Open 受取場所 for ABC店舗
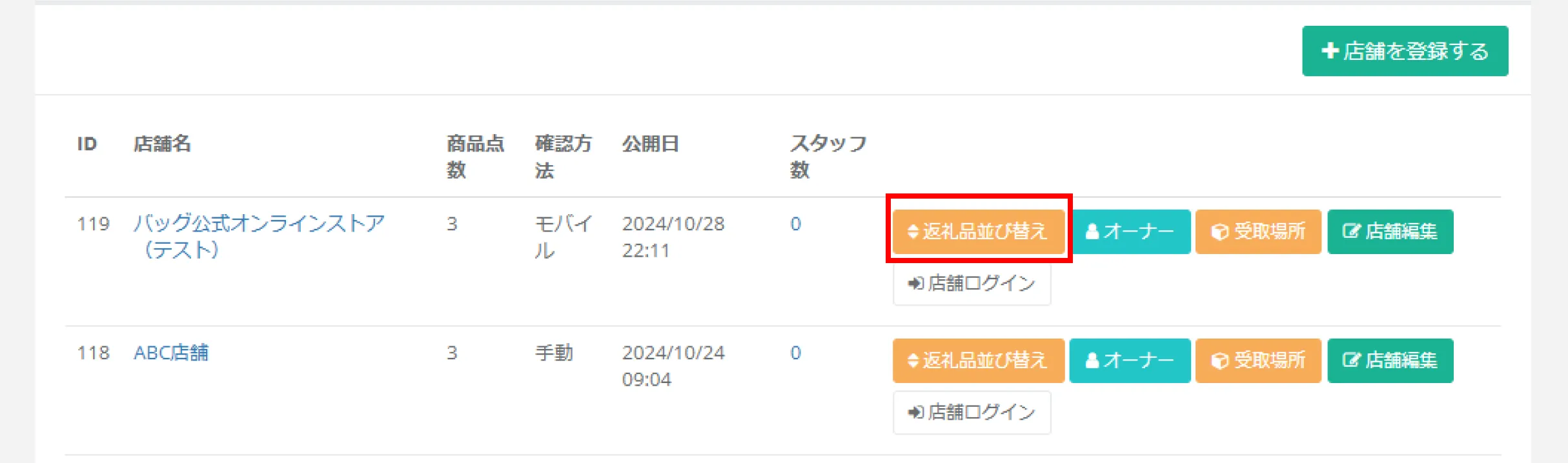Image resolution: width=1568 pixels, height=463 pixels. pos(1258,360)
